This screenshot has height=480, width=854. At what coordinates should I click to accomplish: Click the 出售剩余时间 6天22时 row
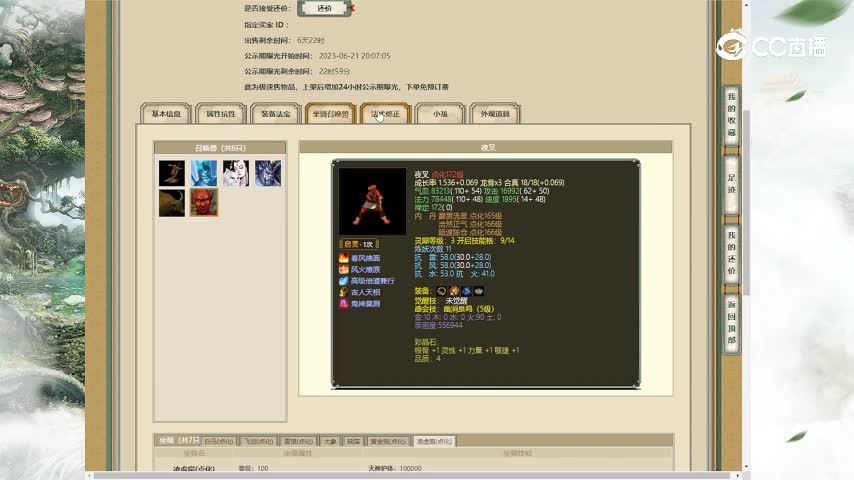[x=284, y=40]
